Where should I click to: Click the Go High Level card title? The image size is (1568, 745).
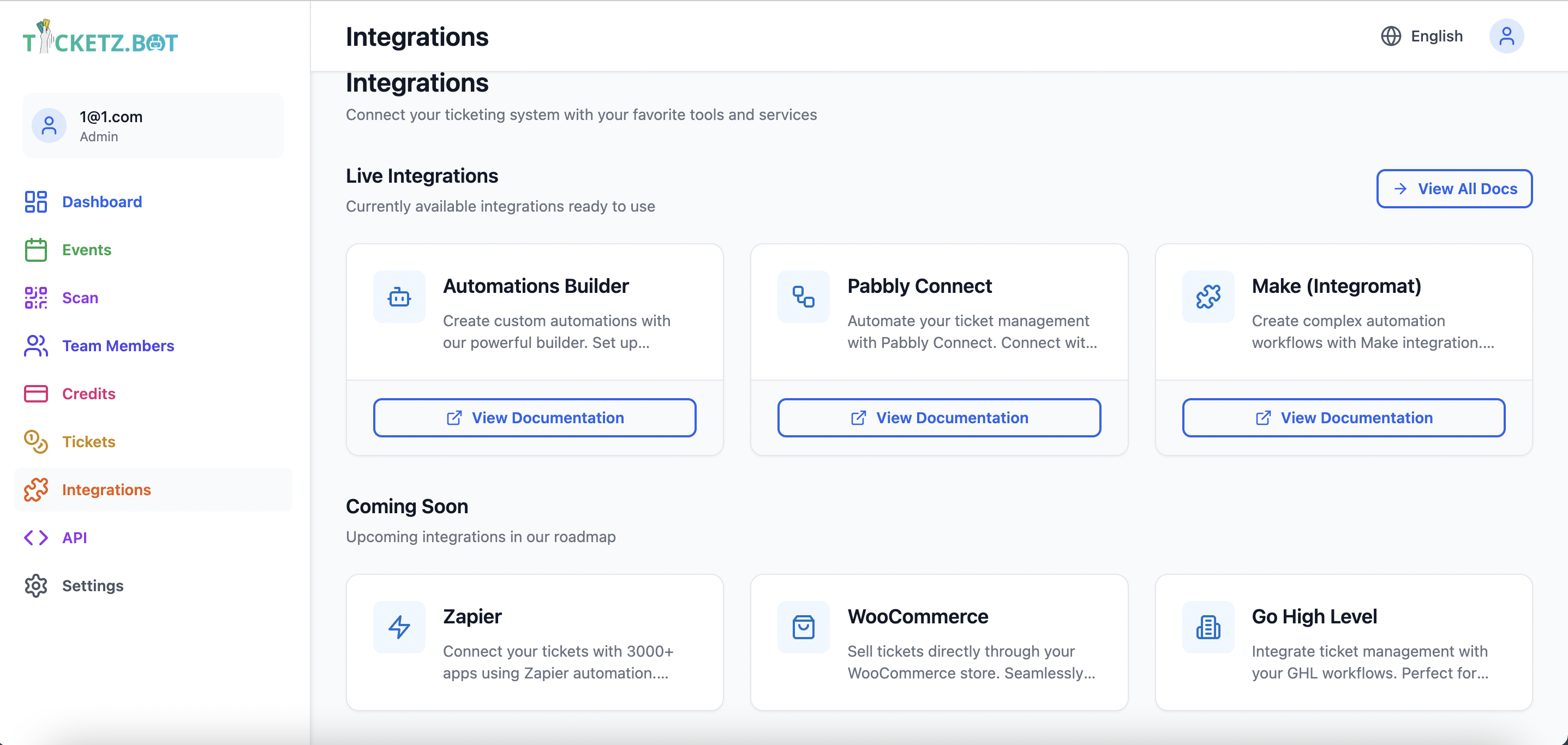point(1314,617)
